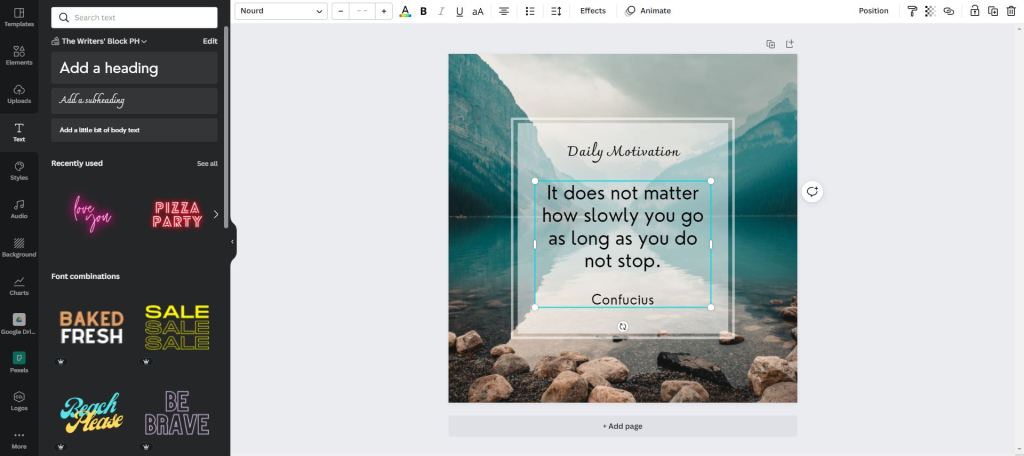Open the Nourd font dropdown
Image resolution: width=1024 pixels, height=456 pixels.
click(x=282, y=11)
